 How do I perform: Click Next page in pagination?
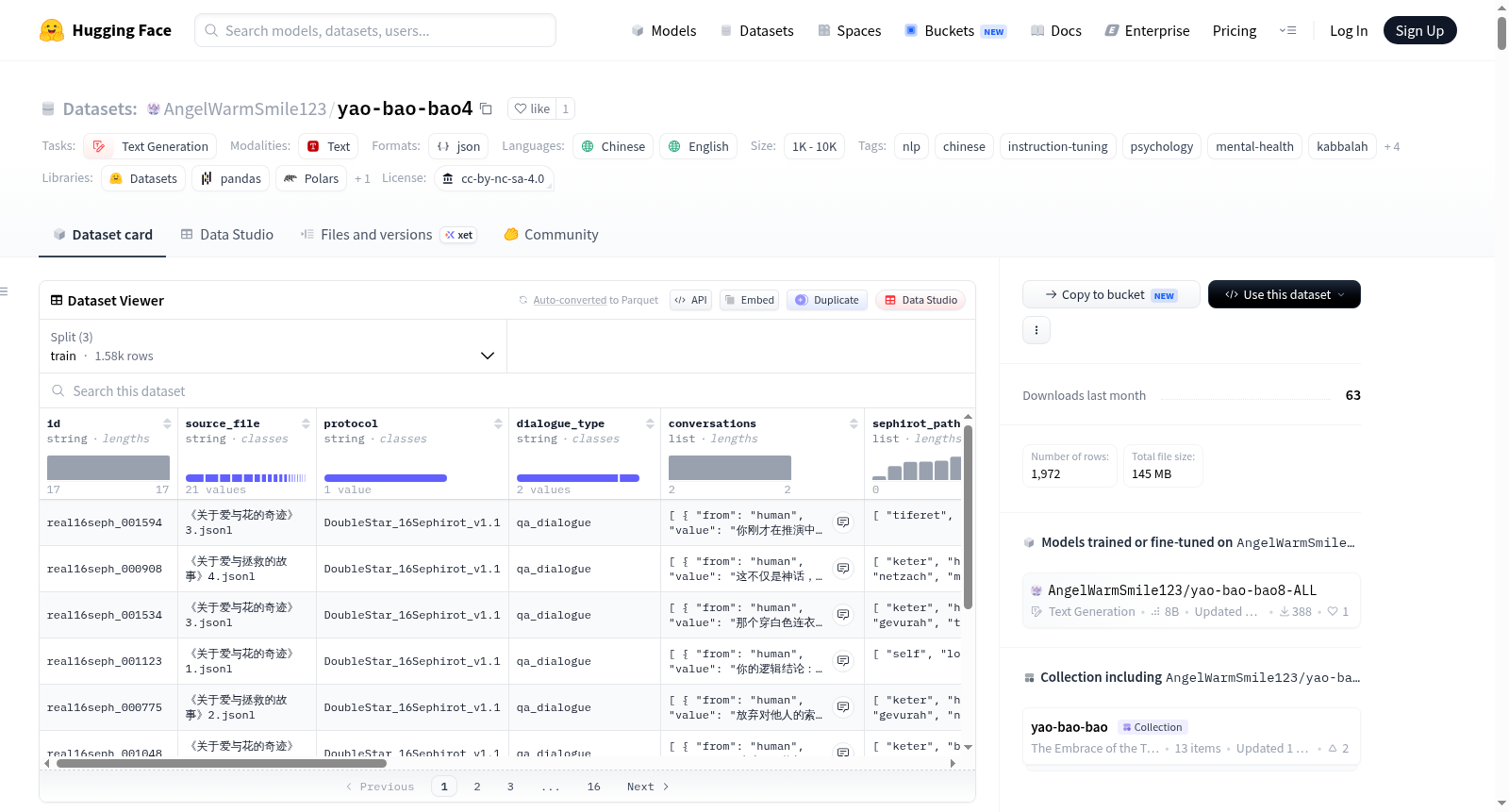point(648,787)
